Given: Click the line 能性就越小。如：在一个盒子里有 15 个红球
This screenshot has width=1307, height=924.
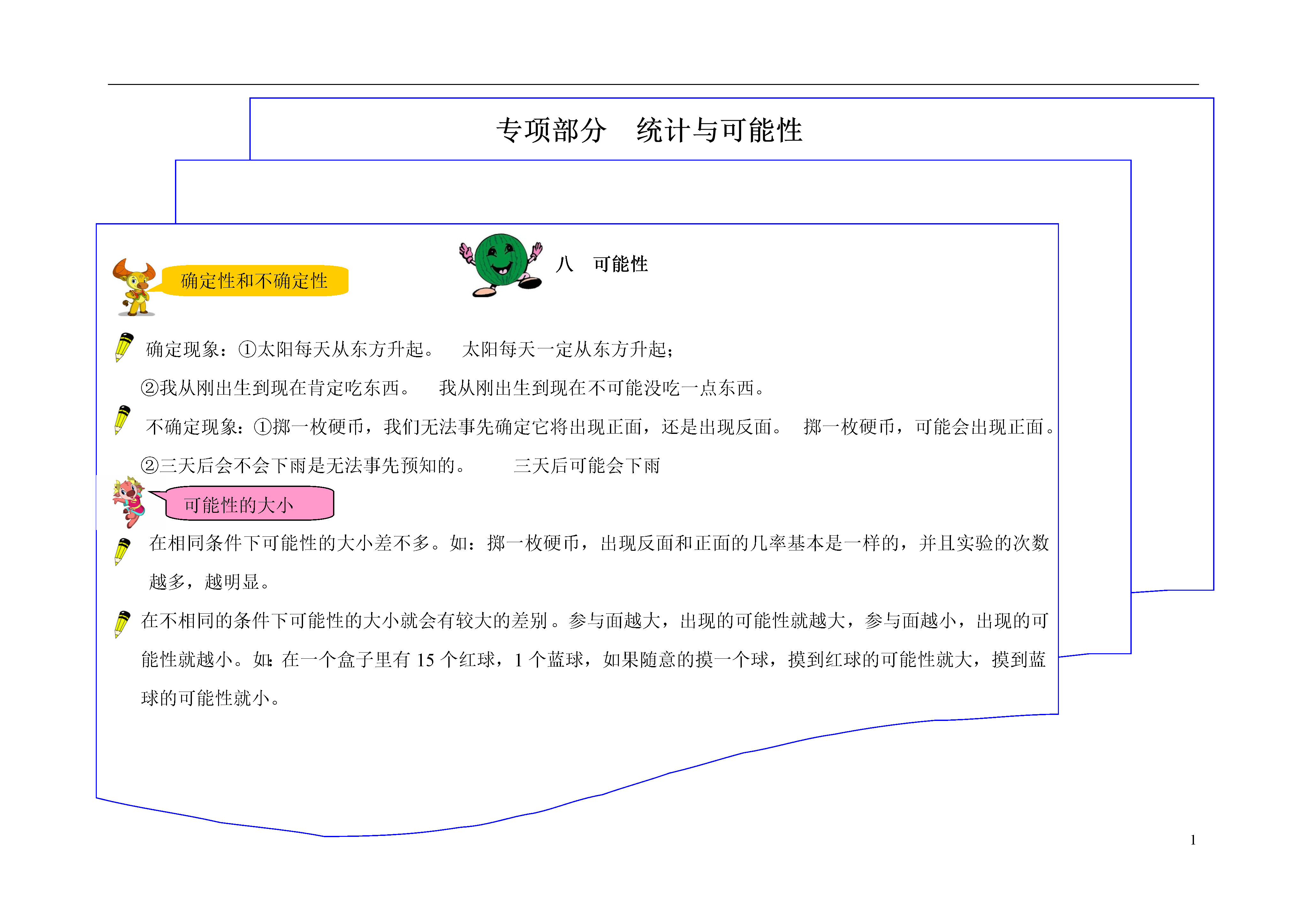Looking at the screenshot, I should pyautogui.click(x=594, y=660).
